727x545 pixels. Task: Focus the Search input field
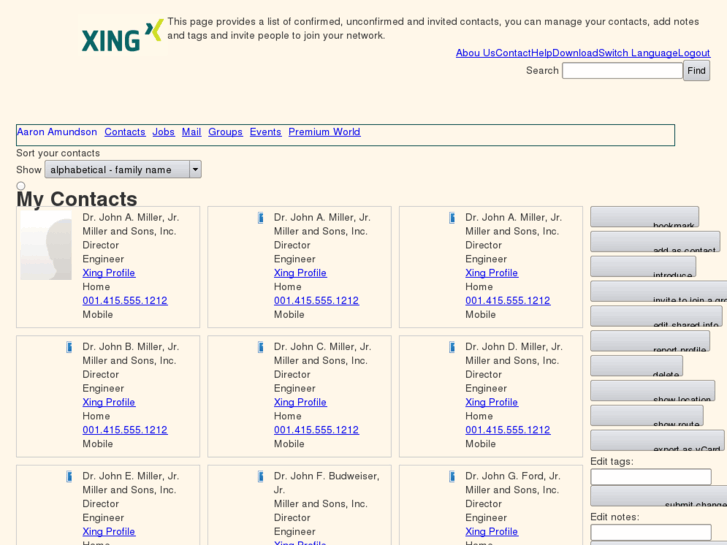[x=622, y=71]
